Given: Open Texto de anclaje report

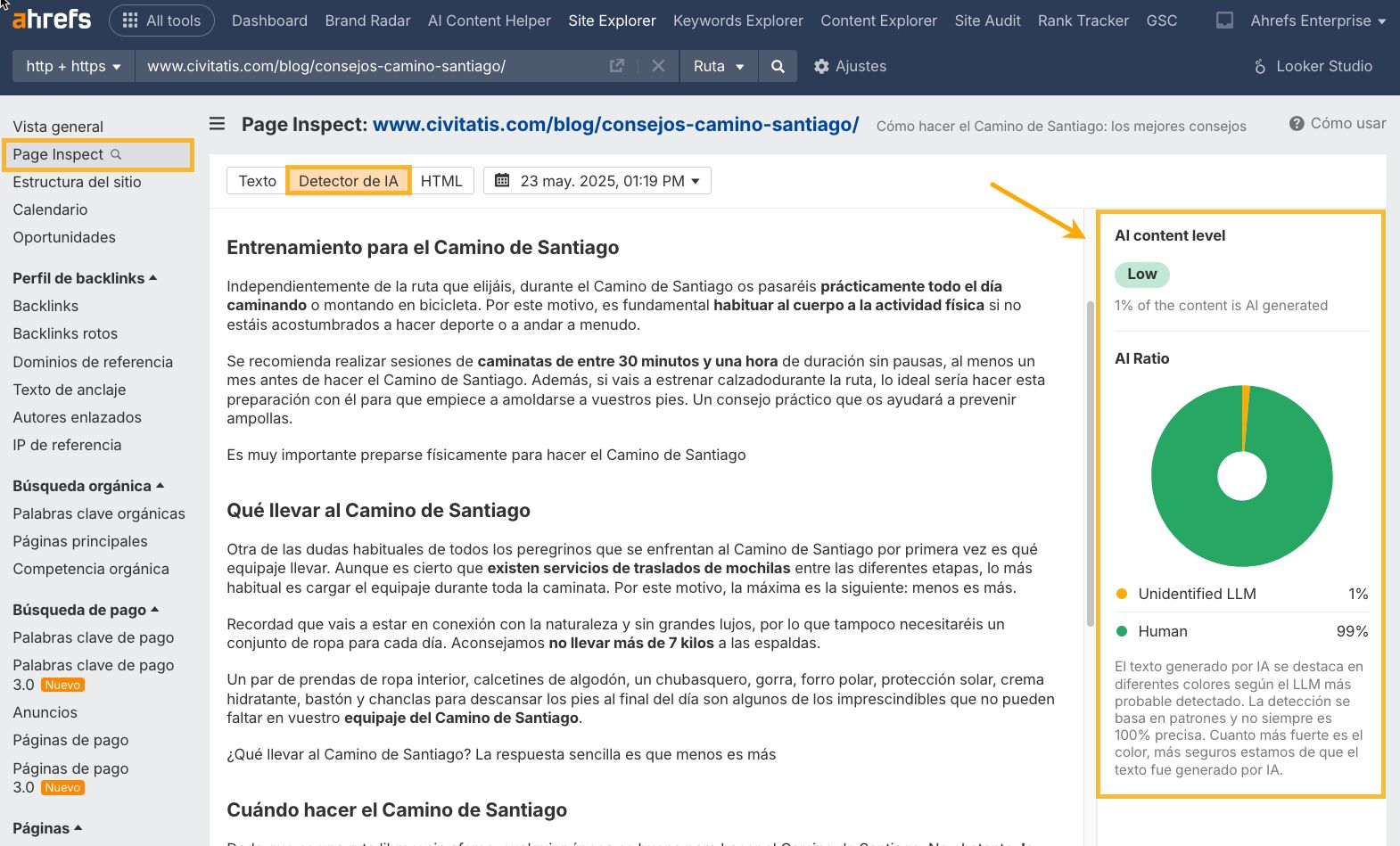Looking at the screenshot, I should point(70,390).
